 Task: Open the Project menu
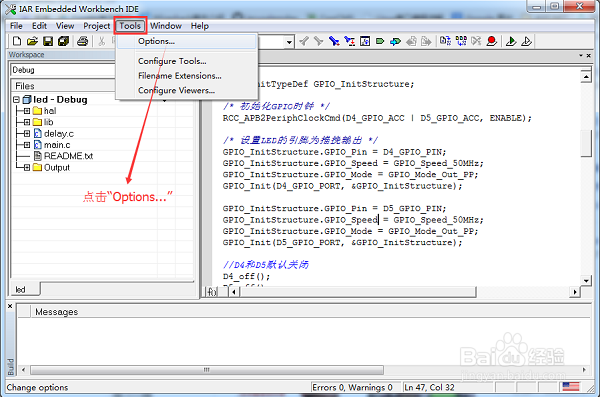tap(96, 26)
